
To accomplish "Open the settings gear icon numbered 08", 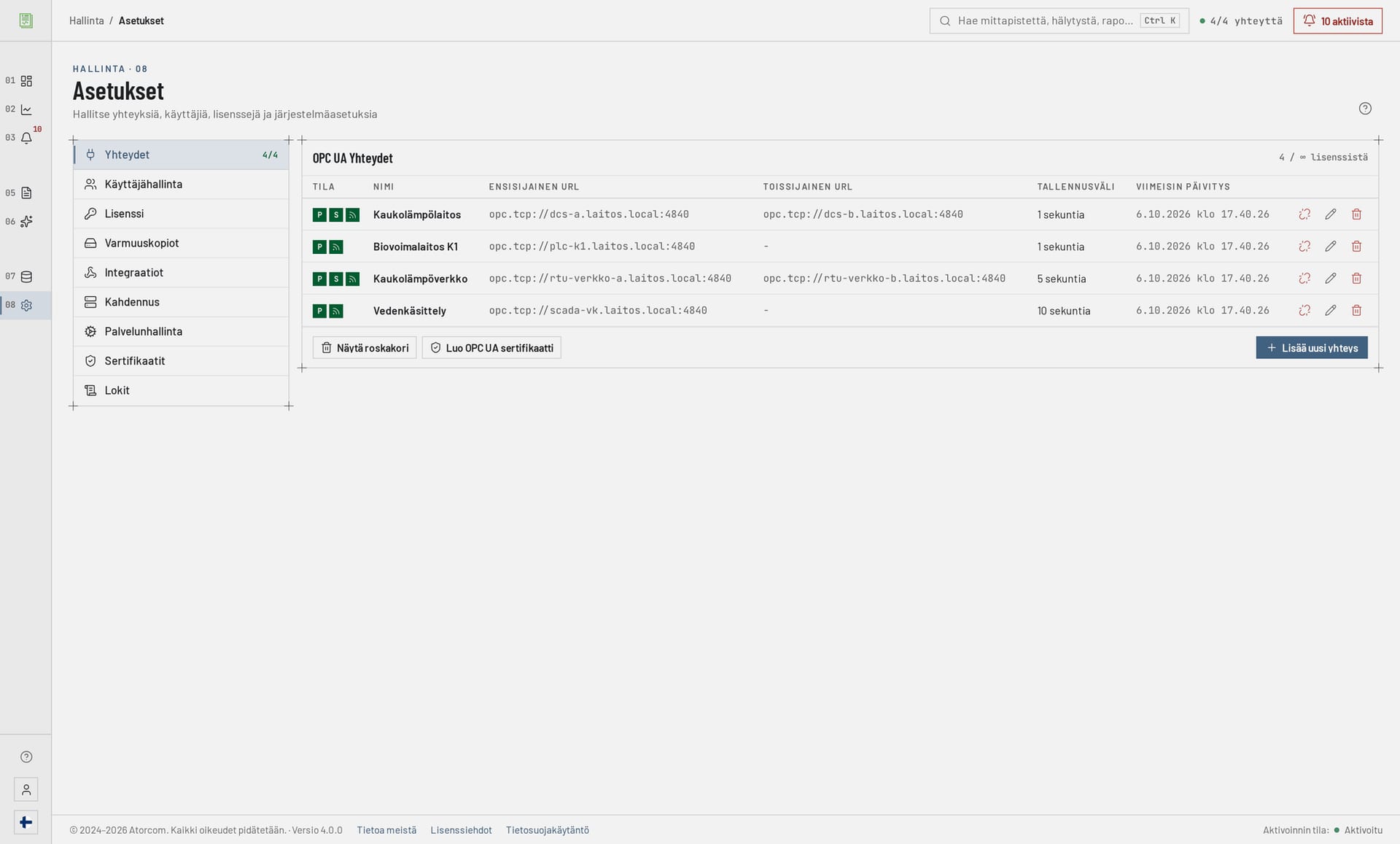I will [x=26, y=306].
